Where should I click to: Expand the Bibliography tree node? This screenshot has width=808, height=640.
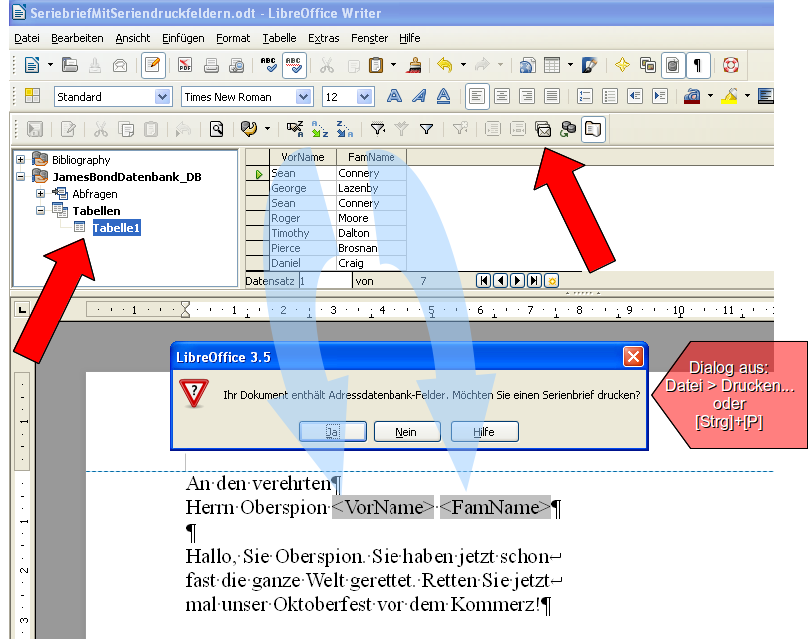[20, 160]
